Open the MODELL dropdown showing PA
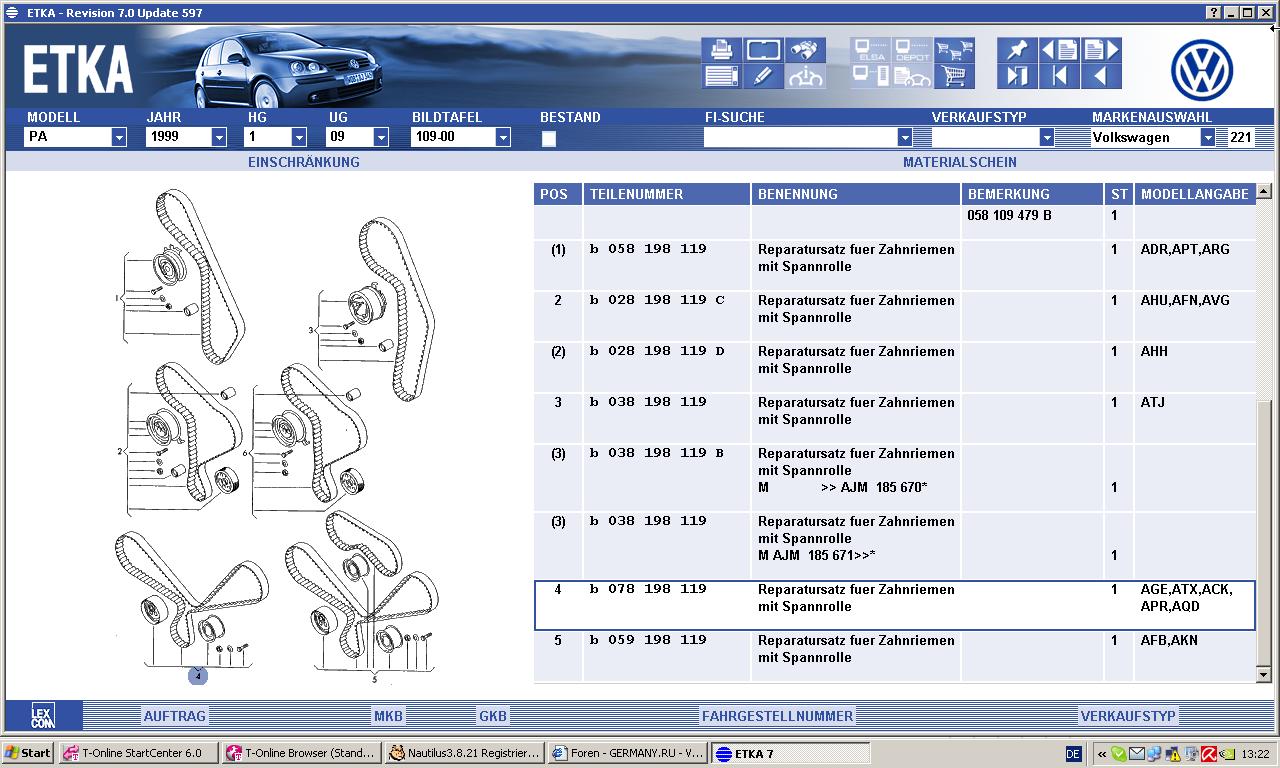 (x=118, y=138)
